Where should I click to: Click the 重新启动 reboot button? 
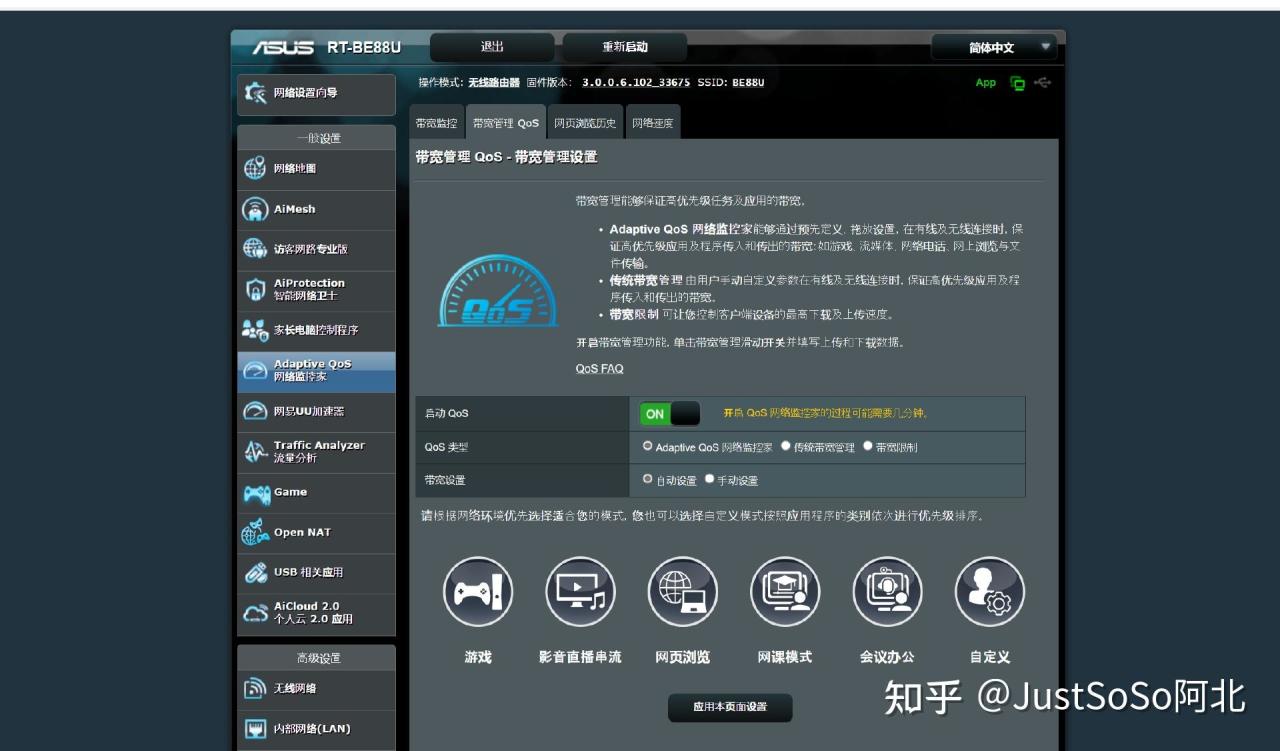pyautogui.click(x=625, y=47)
